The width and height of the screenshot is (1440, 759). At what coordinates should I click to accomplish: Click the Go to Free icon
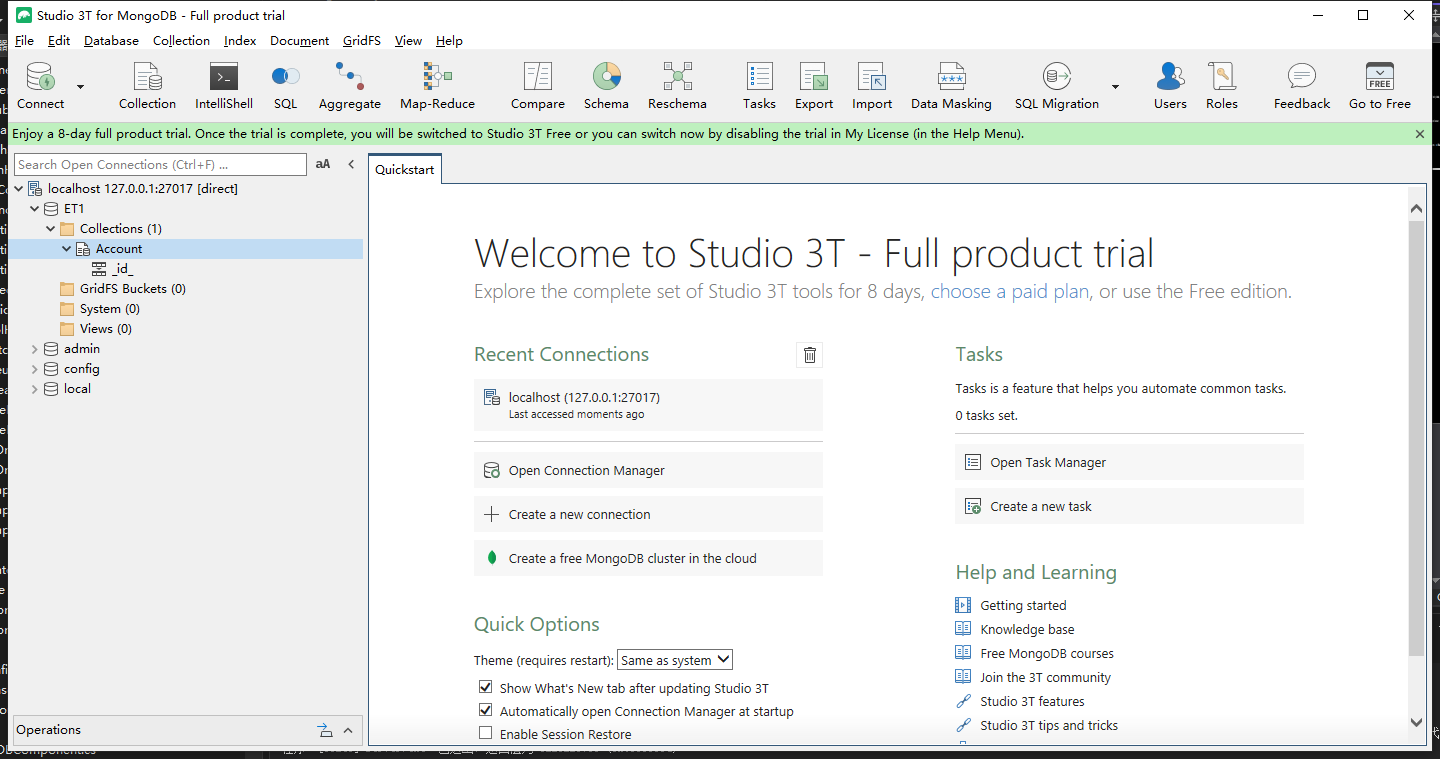pos(1379,86)
